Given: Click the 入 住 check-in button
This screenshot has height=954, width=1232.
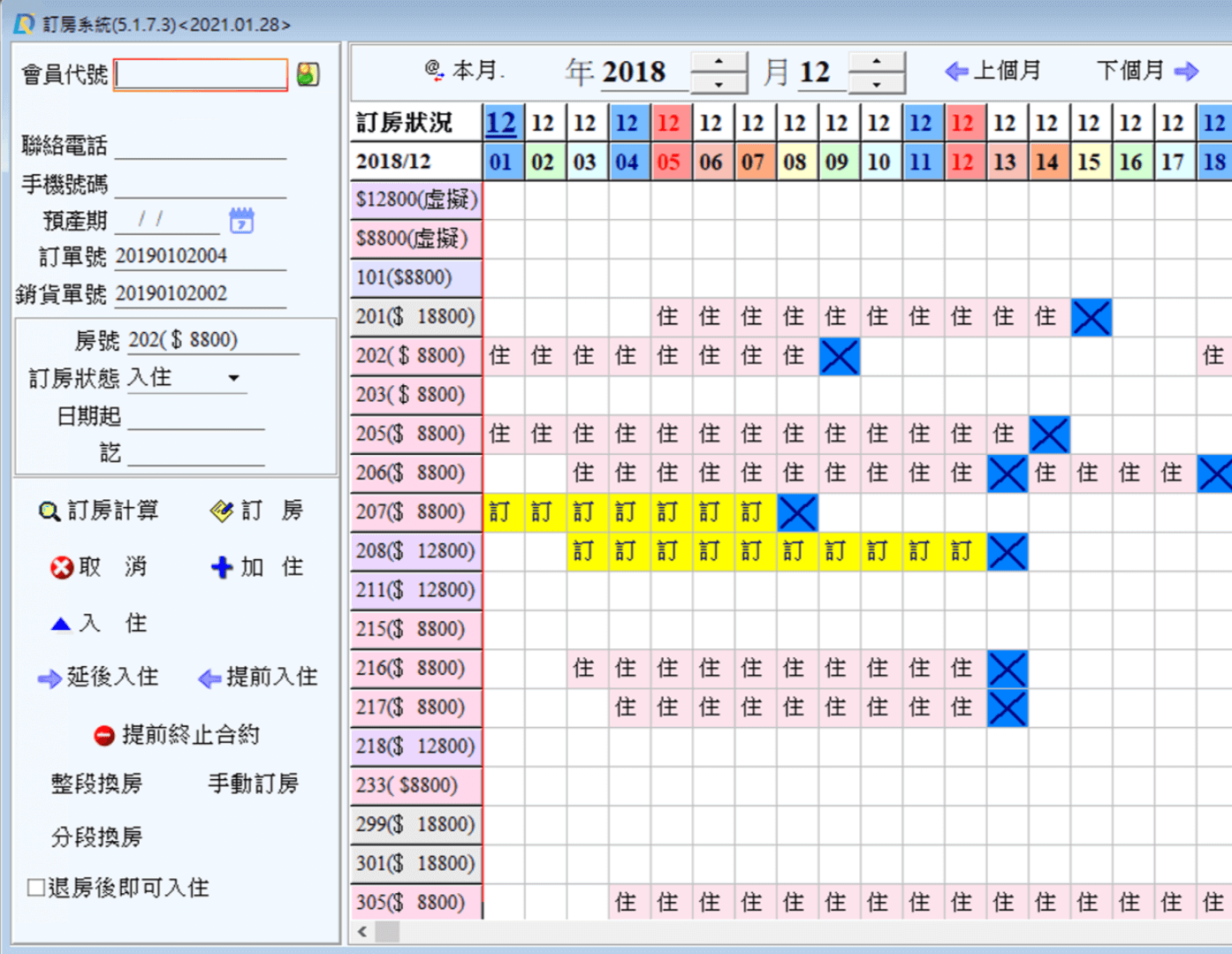Looking at the screenshot, I should pyautogui.click(x=99, y=624).
